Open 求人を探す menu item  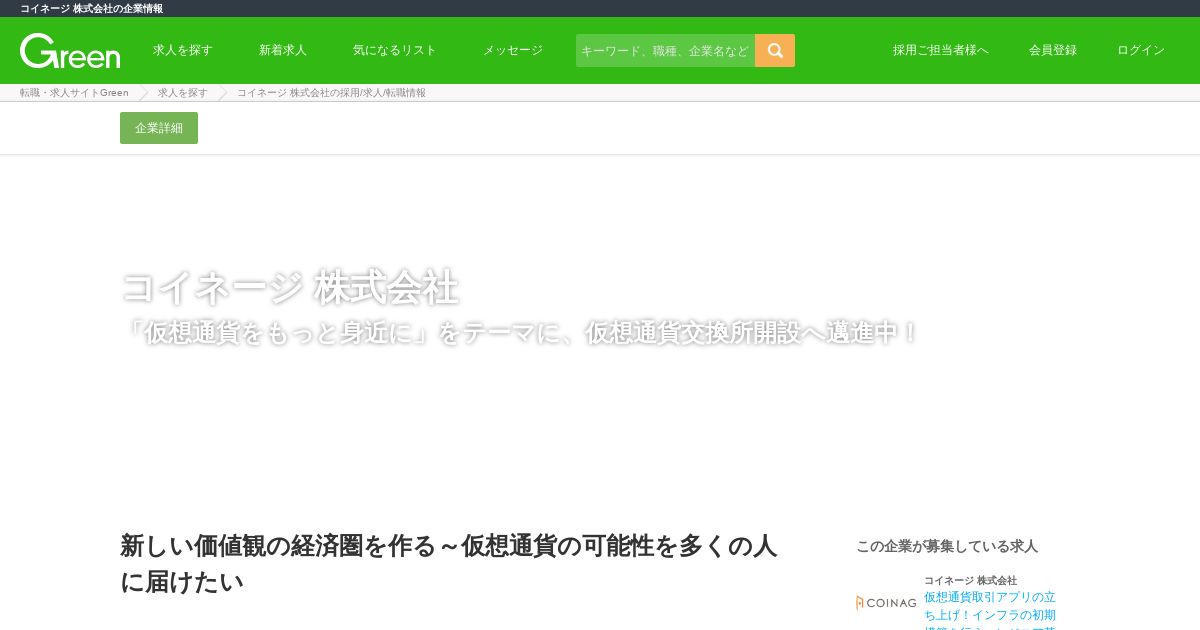click(183, 50)
